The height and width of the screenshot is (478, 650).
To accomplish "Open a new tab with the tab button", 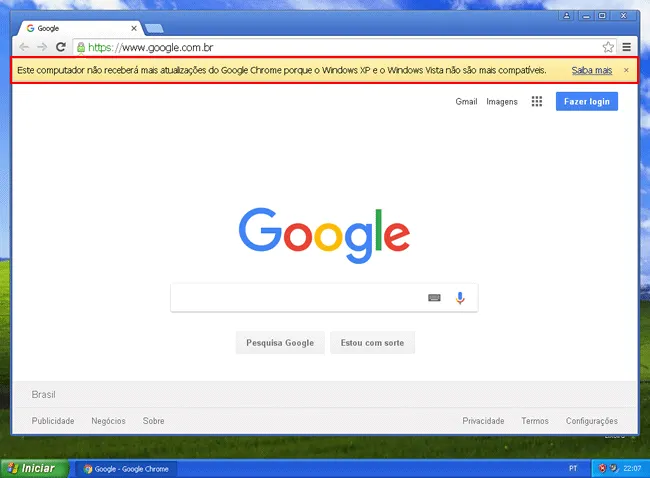I will coord(154,28).
